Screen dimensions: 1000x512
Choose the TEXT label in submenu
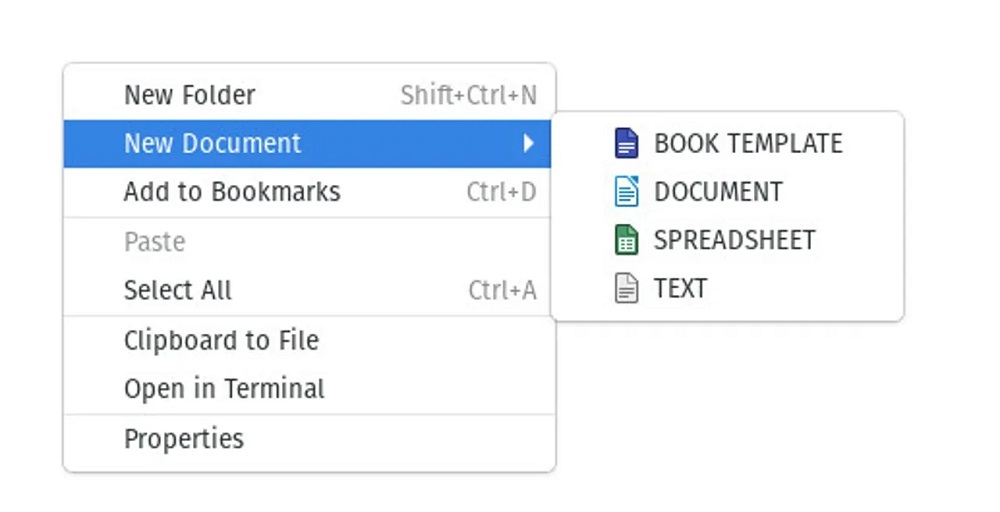point(680,289)
